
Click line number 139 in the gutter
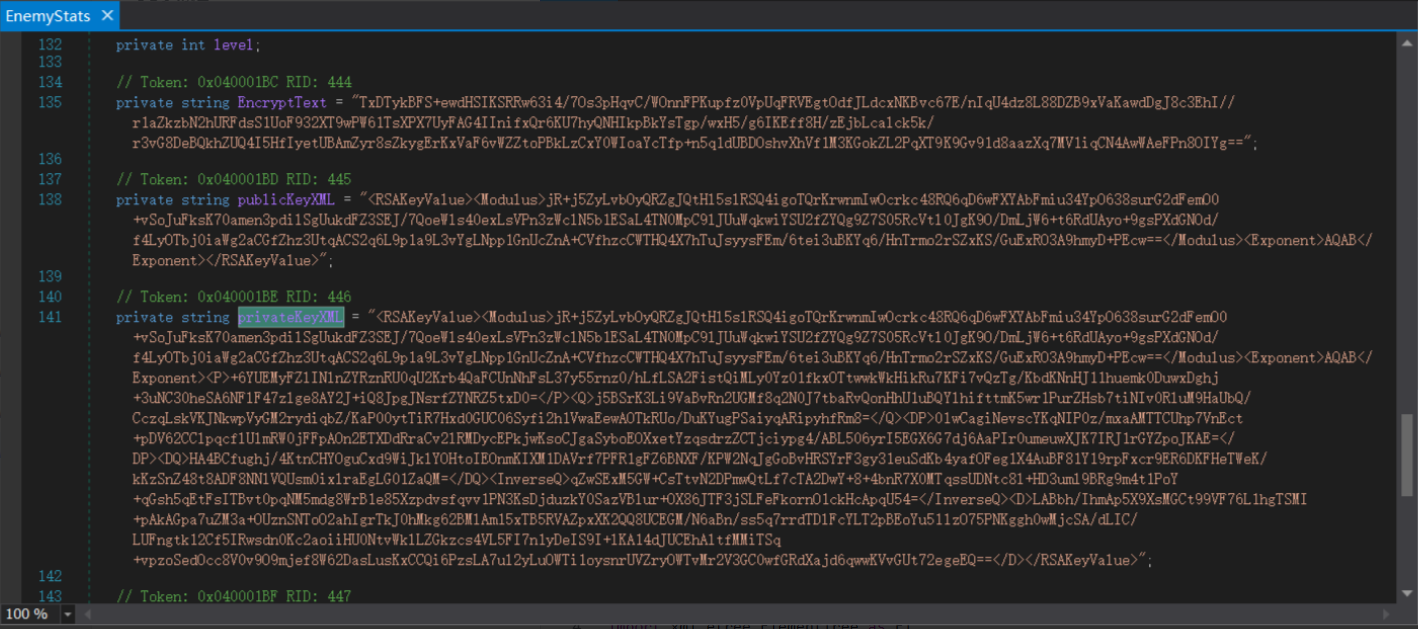pyautogui.click(x=50, y=276)
